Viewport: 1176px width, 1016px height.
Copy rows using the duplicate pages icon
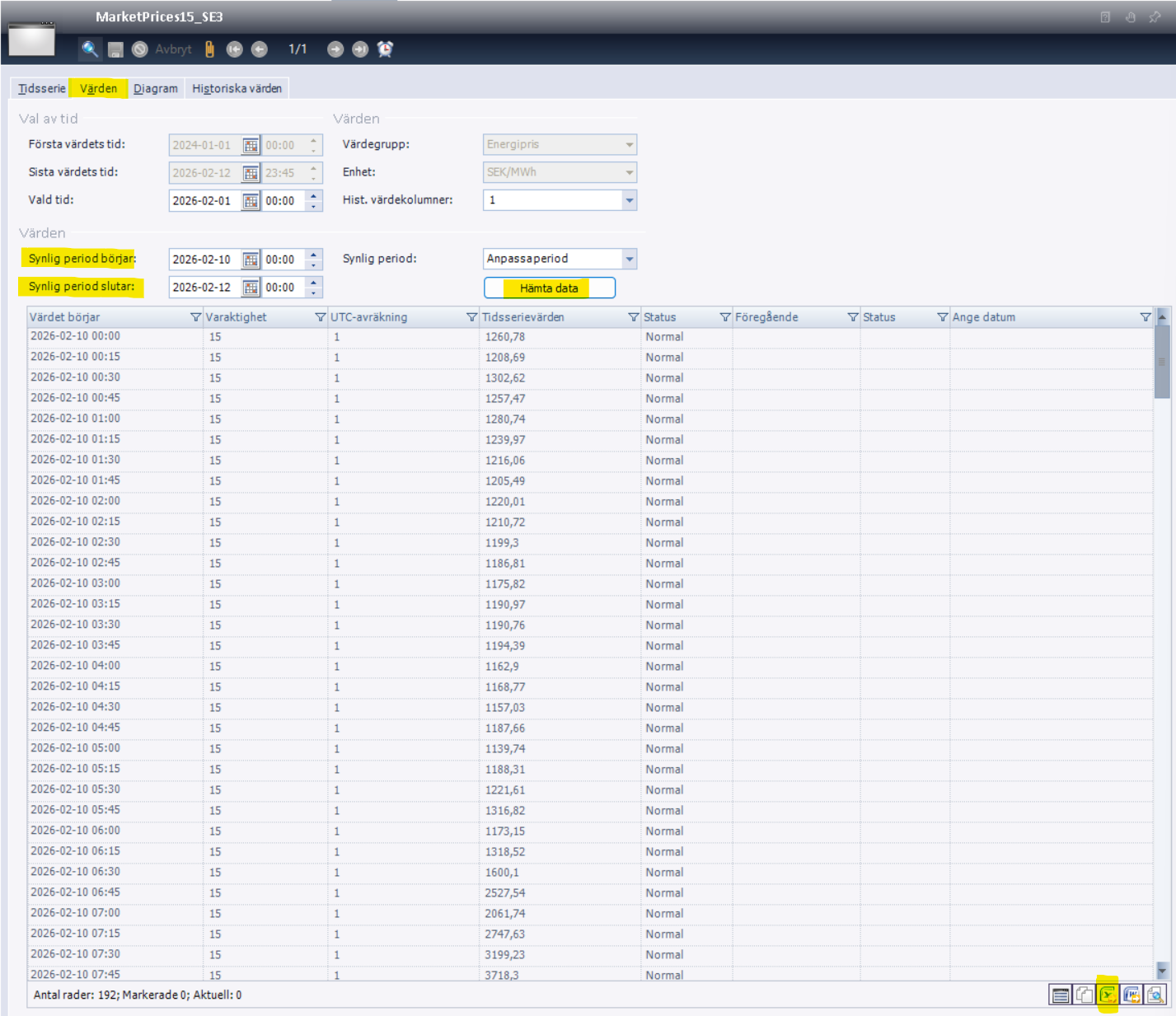coord(1084,995)
